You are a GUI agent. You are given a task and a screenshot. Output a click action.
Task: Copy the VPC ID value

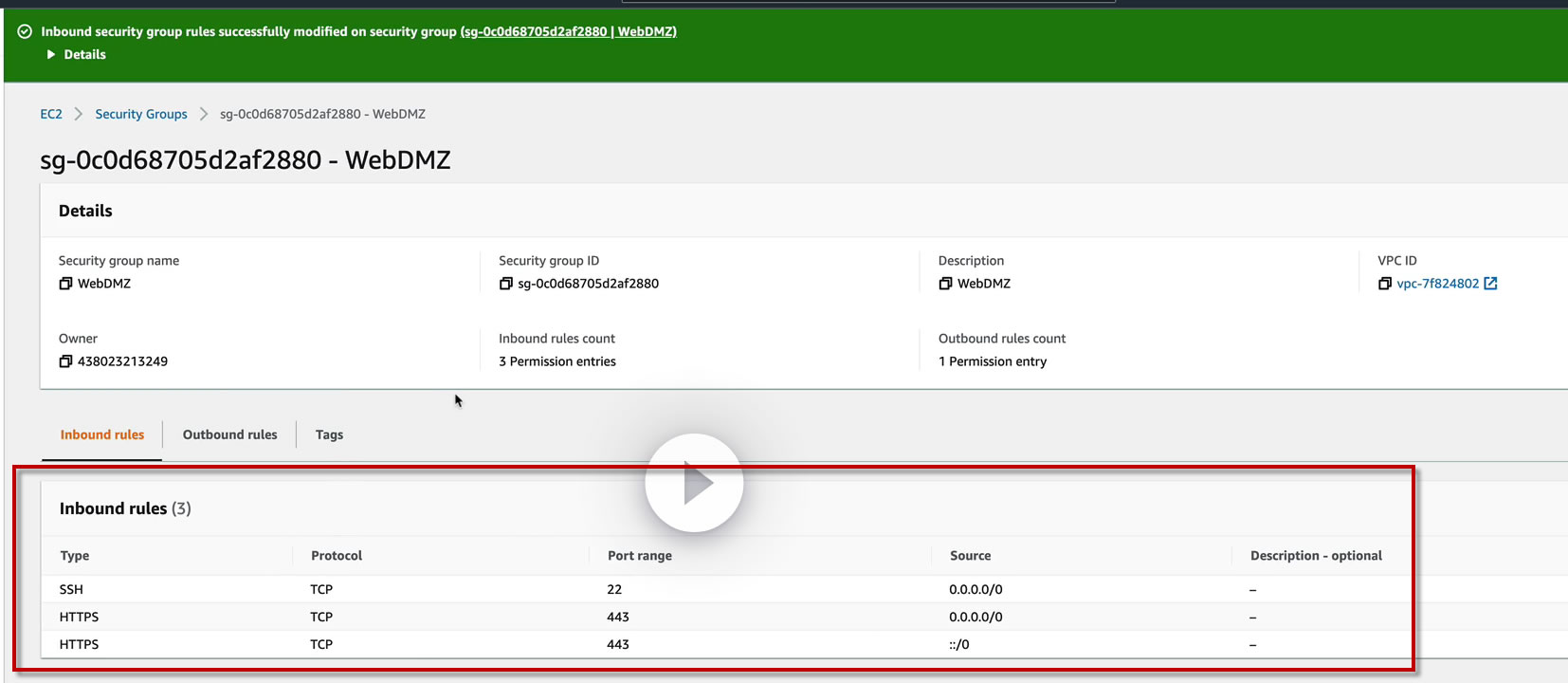point(1384,284)
